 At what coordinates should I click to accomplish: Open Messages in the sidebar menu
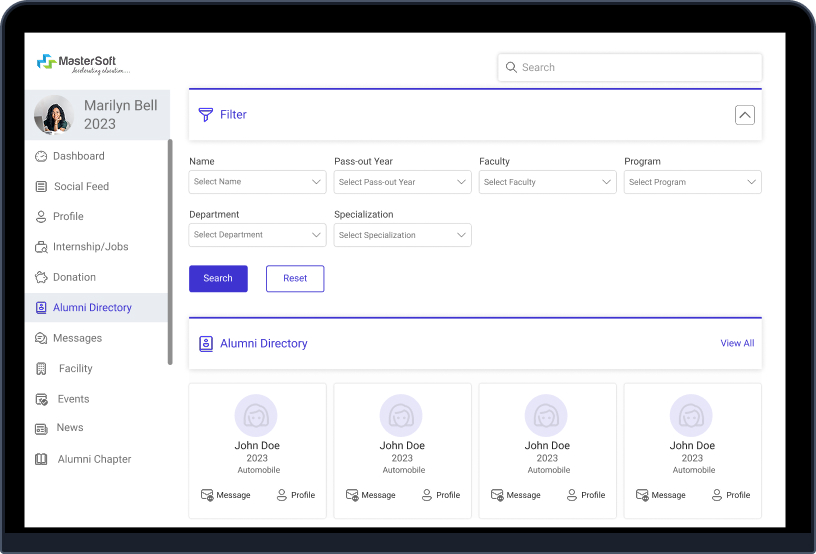tap(77, 338)
